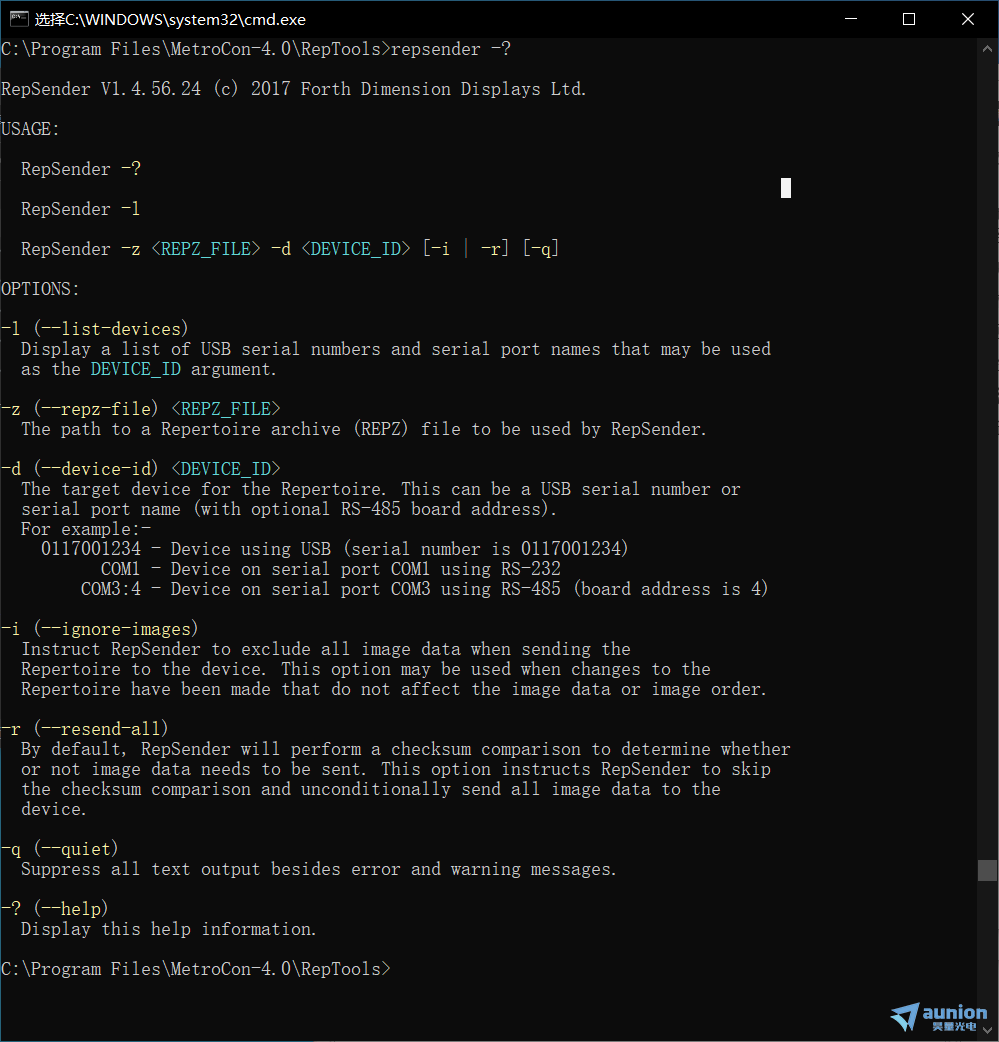Click the 'RepSender -?' usage line
Viewport: 999px width, 1042px height.
click(x=81, y=169)
